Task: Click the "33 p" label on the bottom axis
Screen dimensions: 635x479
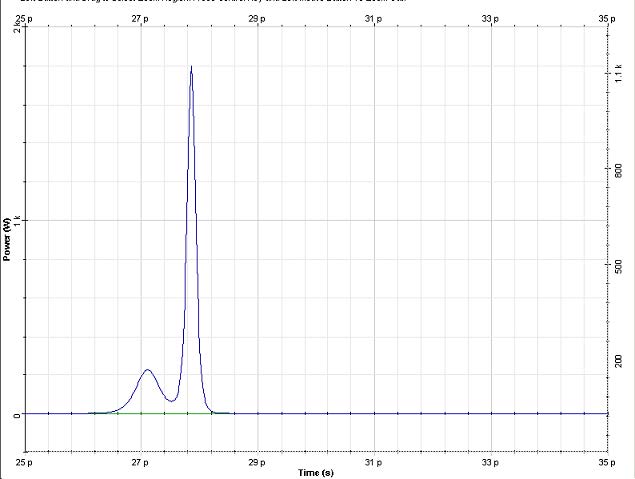Action: (490, 462)
